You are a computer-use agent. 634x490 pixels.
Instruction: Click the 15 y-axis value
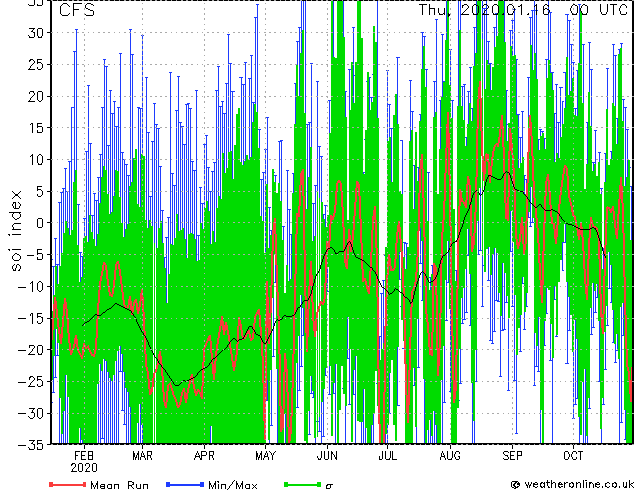[x=36, y=128]
